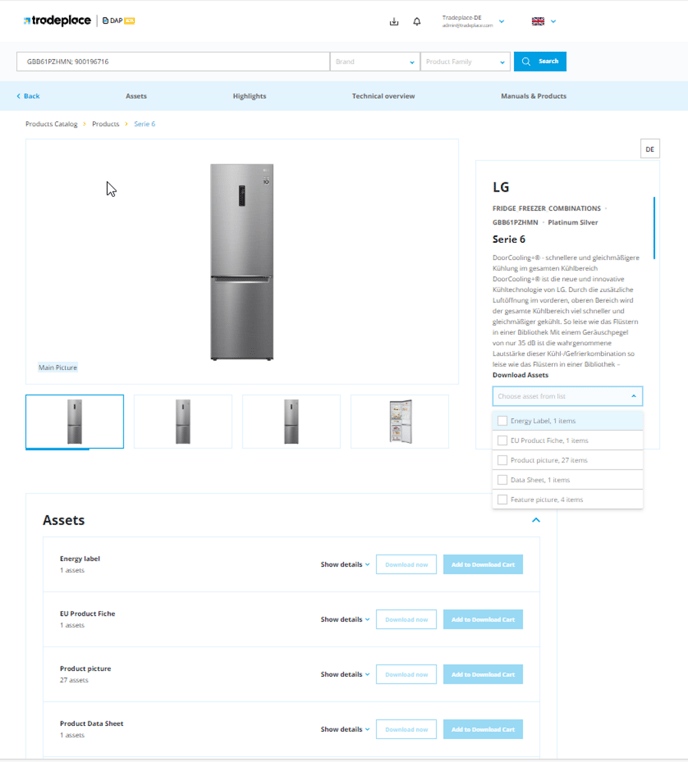Expand Show details for EU Product Fiche

pyautogui.click(x=345, y=619)
